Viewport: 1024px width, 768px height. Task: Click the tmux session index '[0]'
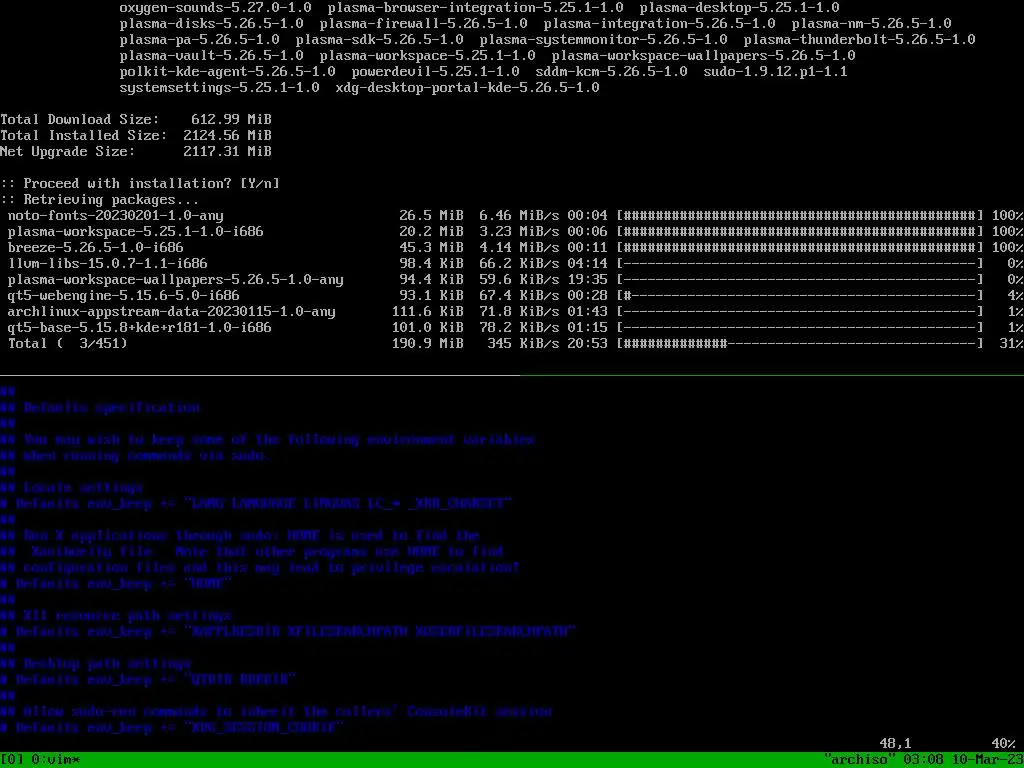(12, 760)
